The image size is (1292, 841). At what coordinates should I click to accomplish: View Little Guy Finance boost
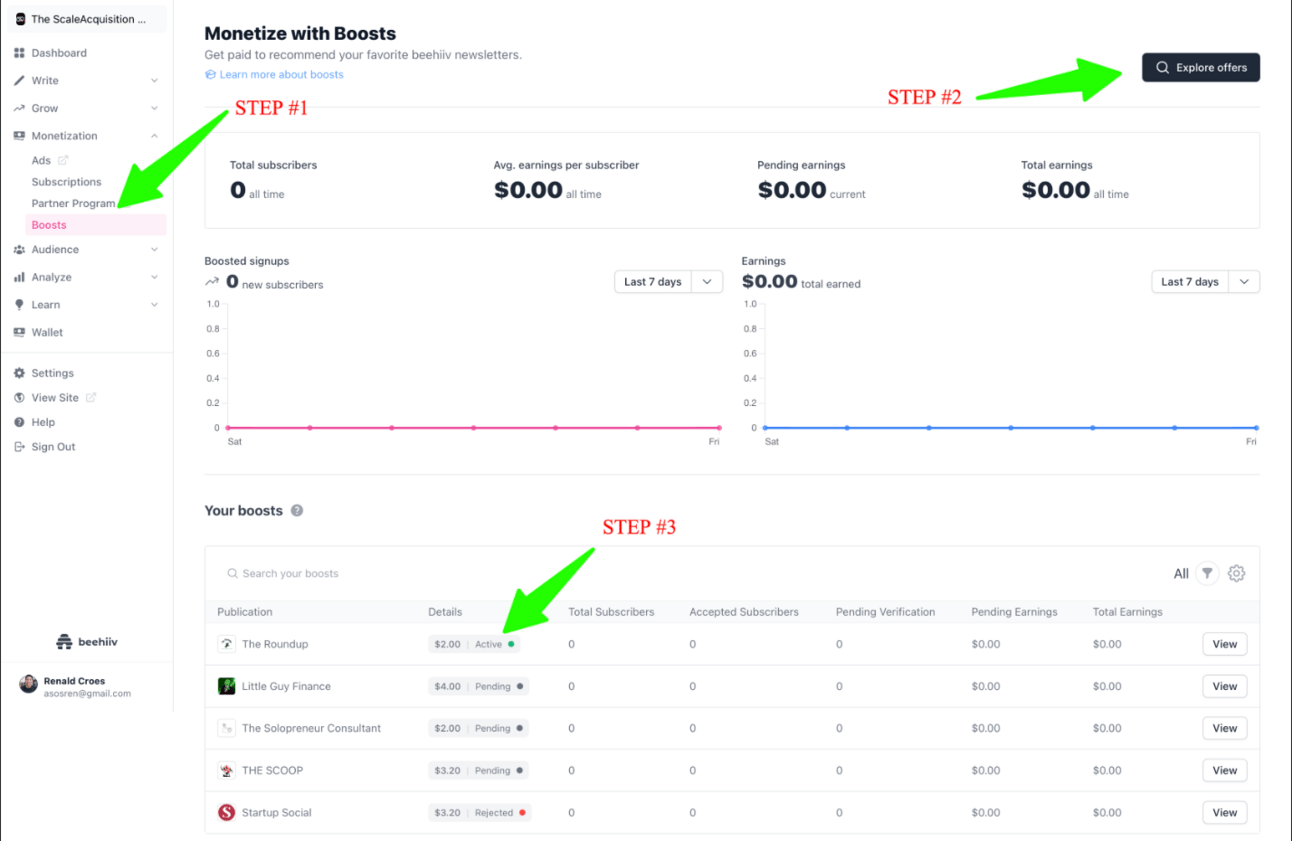click(x=1225, y=686)
